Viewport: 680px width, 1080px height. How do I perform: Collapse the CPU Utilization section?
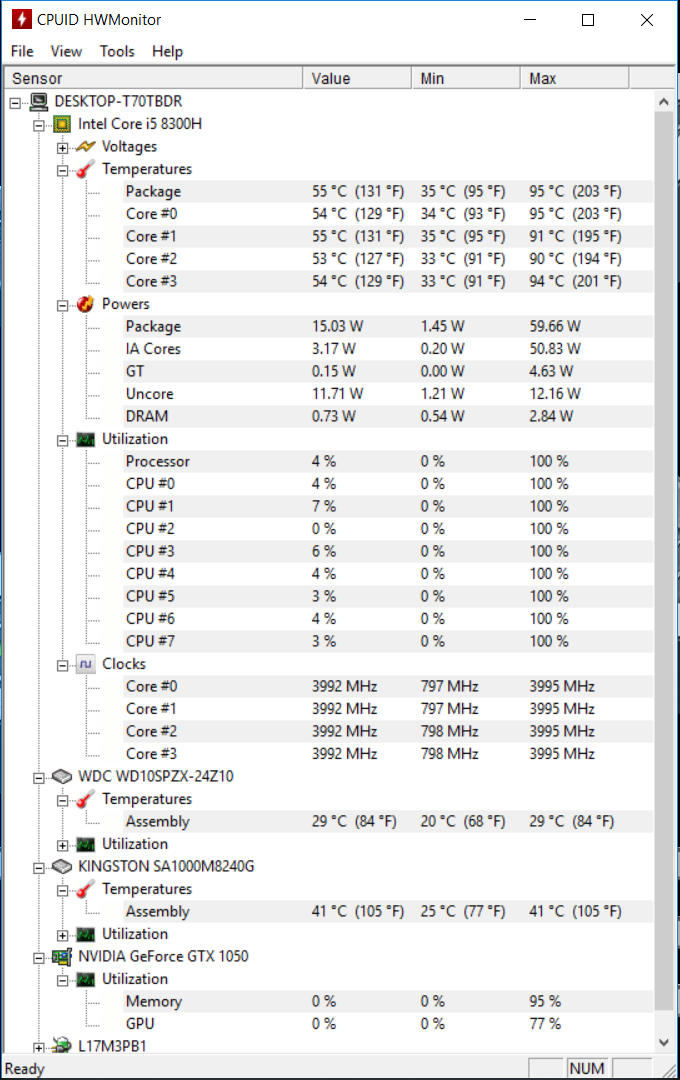click(x=63, y=440)
